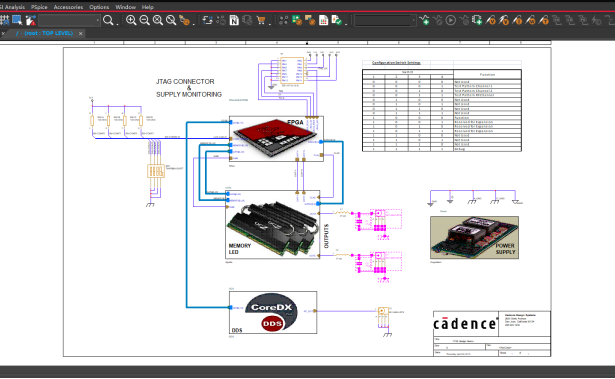The height and width of the screenshot is (379, 615).
Task: Open the Window menu
Action: 126,7
